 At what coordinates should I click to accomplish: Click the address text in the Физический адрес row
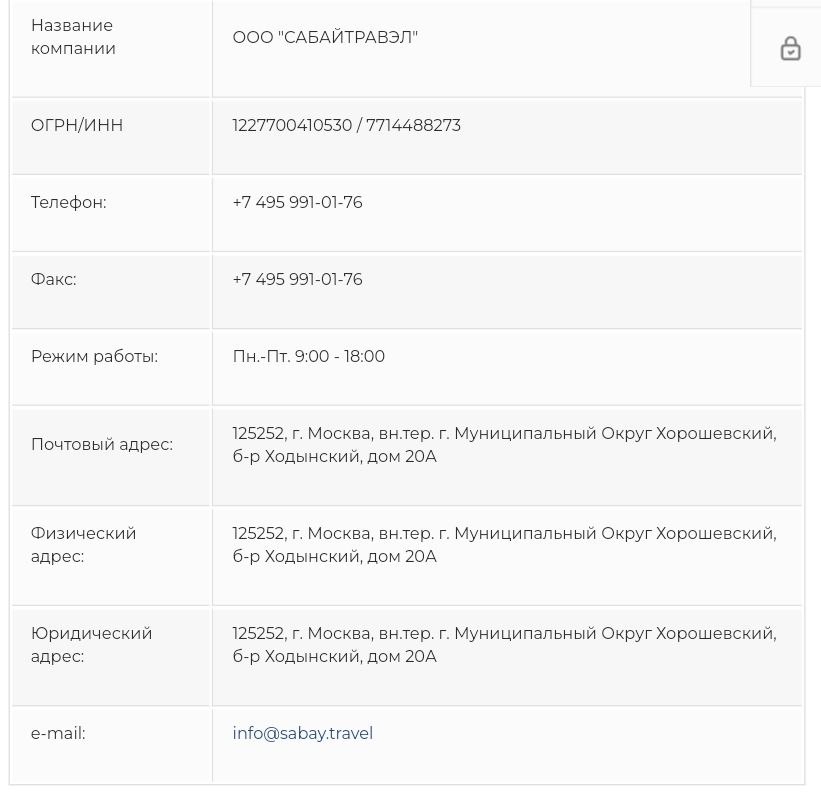(x=503, y=545)
